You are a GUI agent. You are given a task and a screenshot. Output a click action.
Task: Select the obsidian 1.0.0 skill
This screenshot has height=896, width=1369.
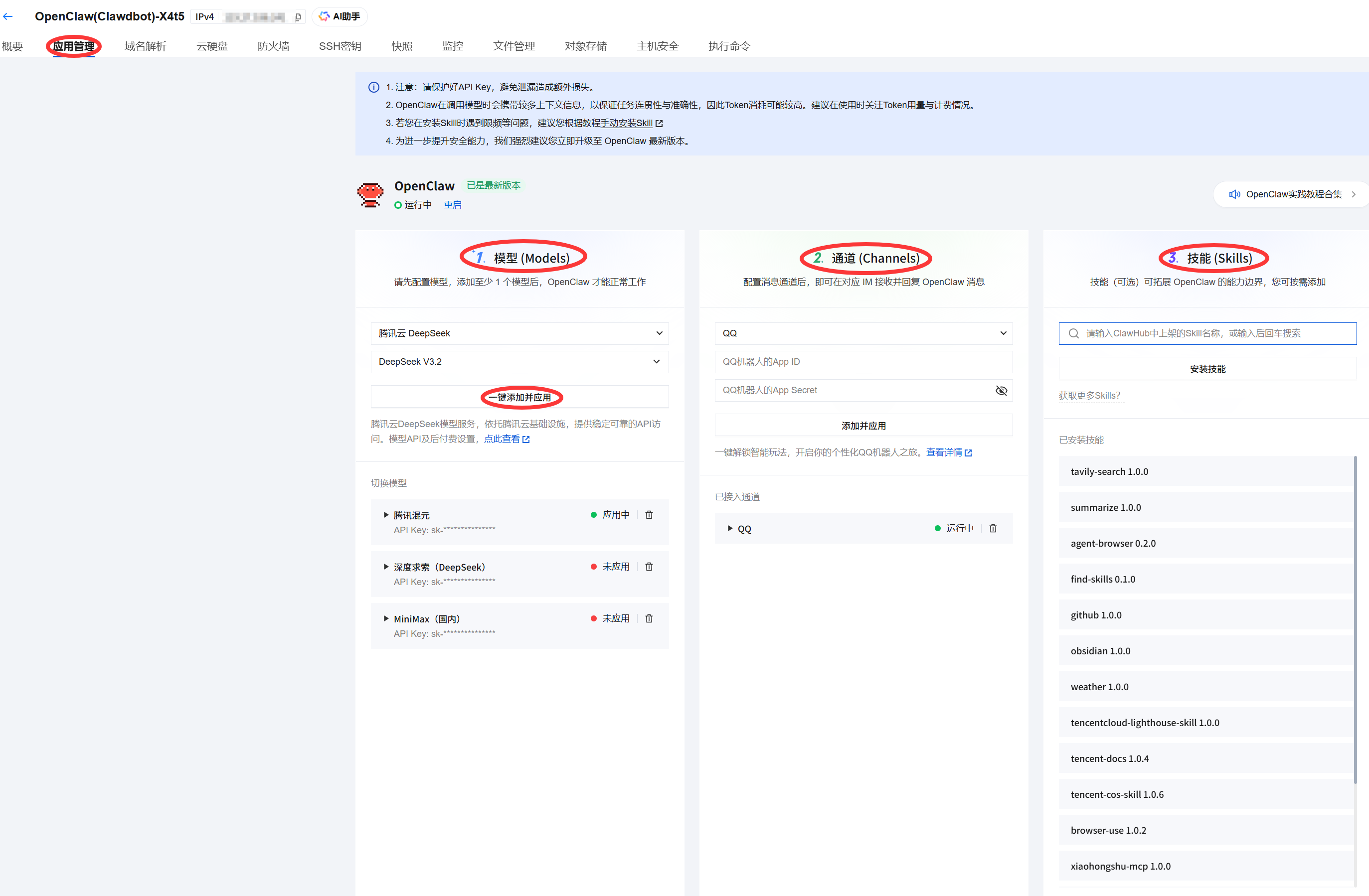tap(1205, 651)
